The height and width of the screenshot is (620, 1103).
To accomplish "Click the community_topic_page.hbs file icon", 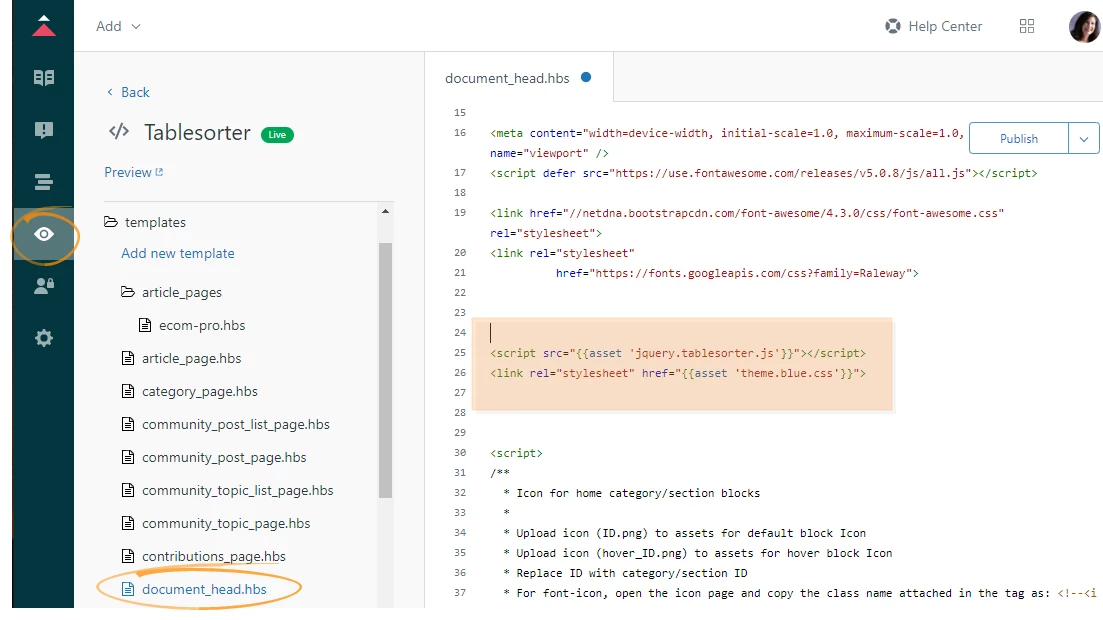I will click(128, 523).
